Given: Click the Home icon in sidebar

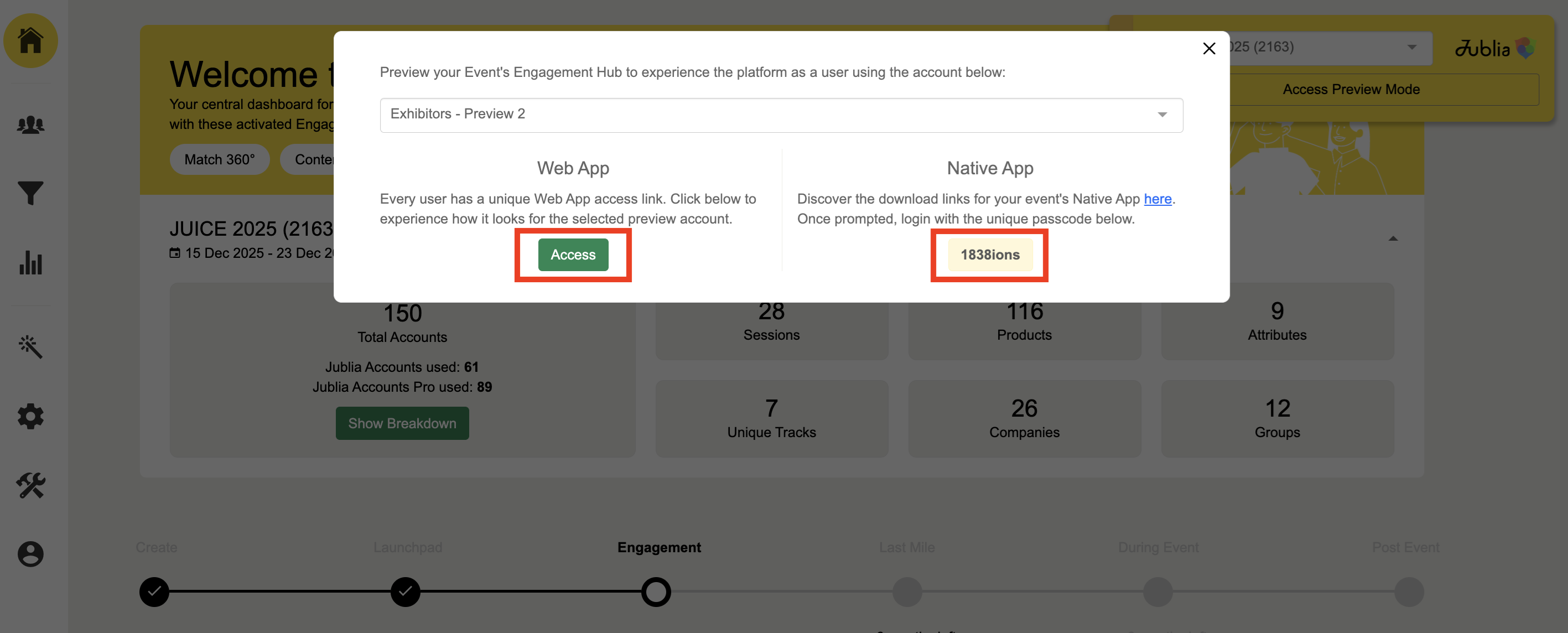Looking at the screenshot, I should tap(30, 41).
